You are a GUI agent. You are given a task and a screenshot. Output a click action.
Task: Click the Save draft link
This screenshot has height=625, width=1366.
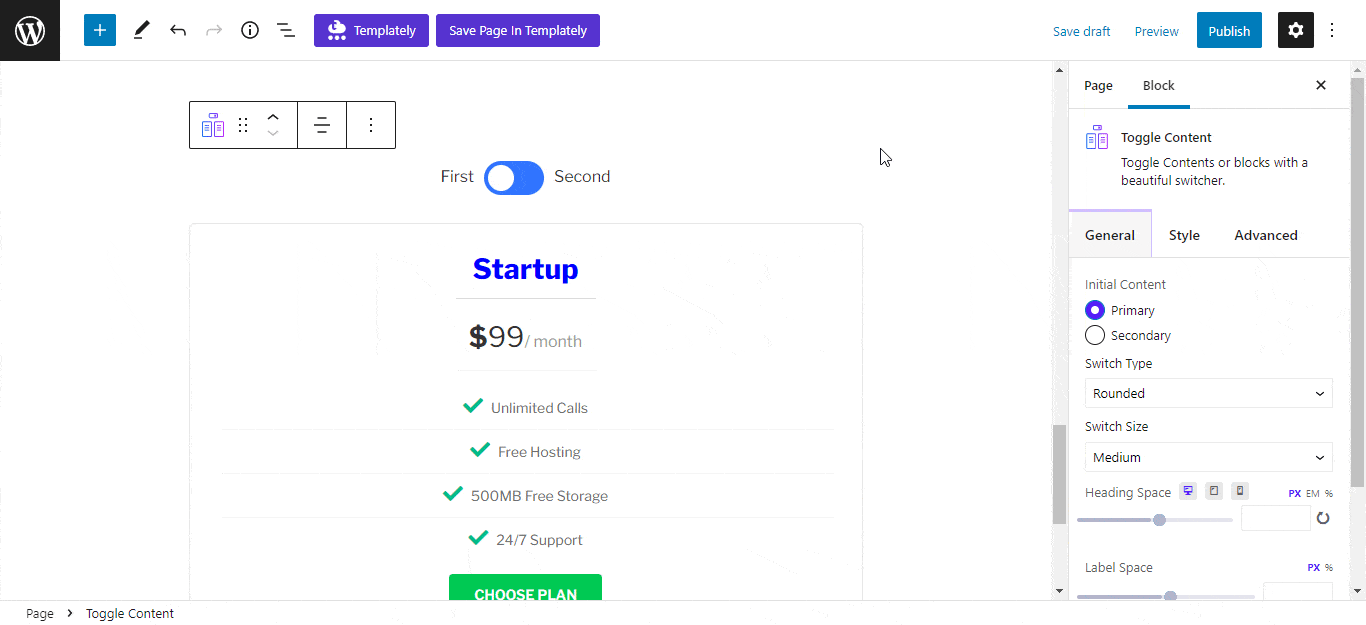tap(1081, 31)
